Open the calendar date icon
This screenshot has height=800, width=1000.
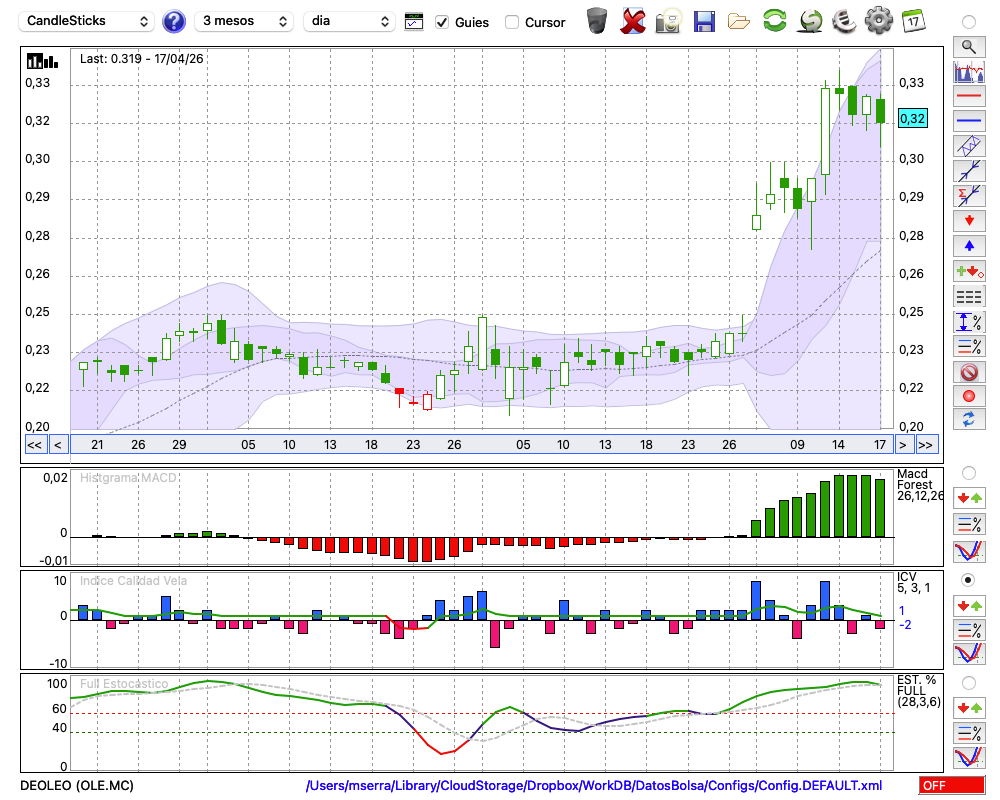click(913, 21)
